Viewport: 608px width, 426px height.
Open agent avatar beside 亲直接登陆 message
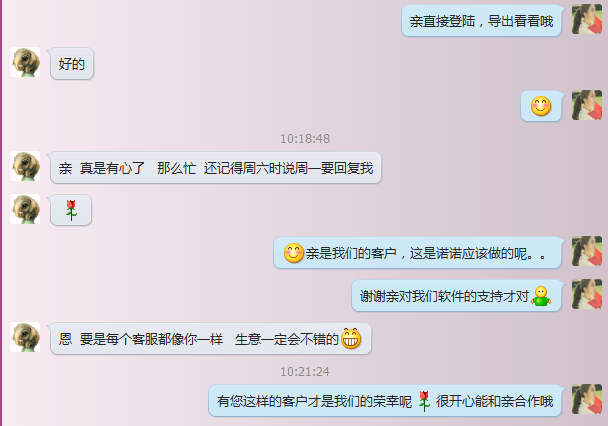pos(587,19)
